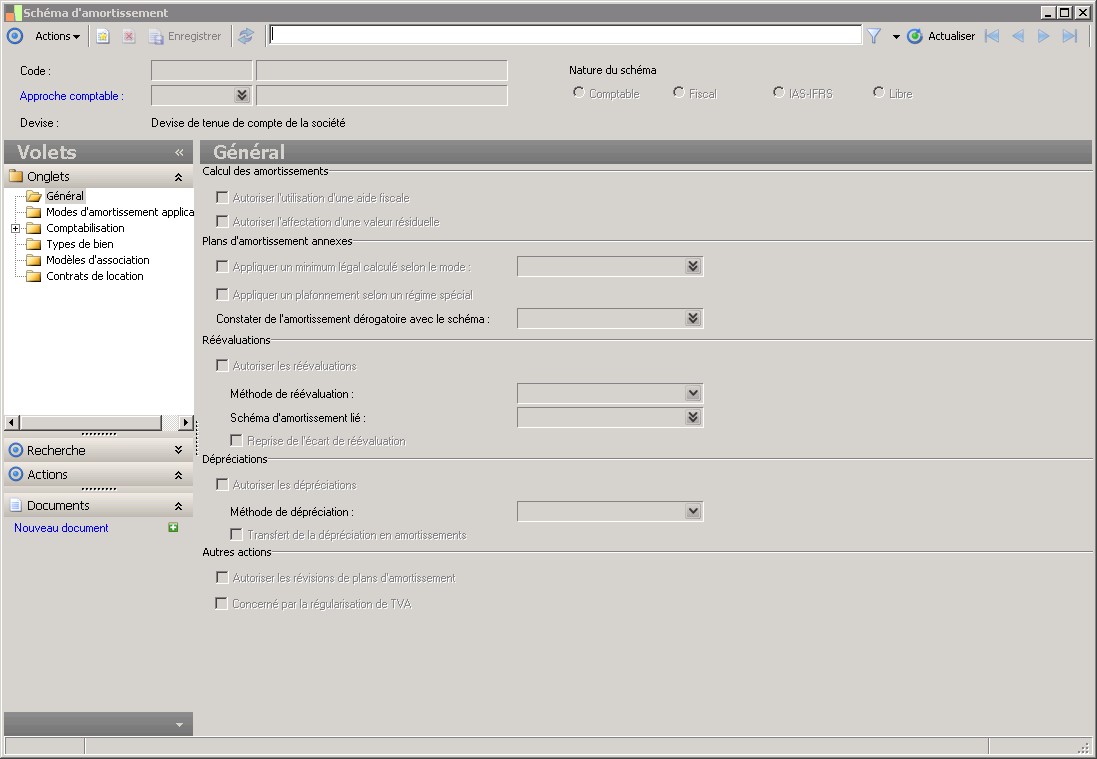This screenshot has height=759, width=1097.
Task: Click the Comptabilisation folder icon
Action: click(34, 228)
